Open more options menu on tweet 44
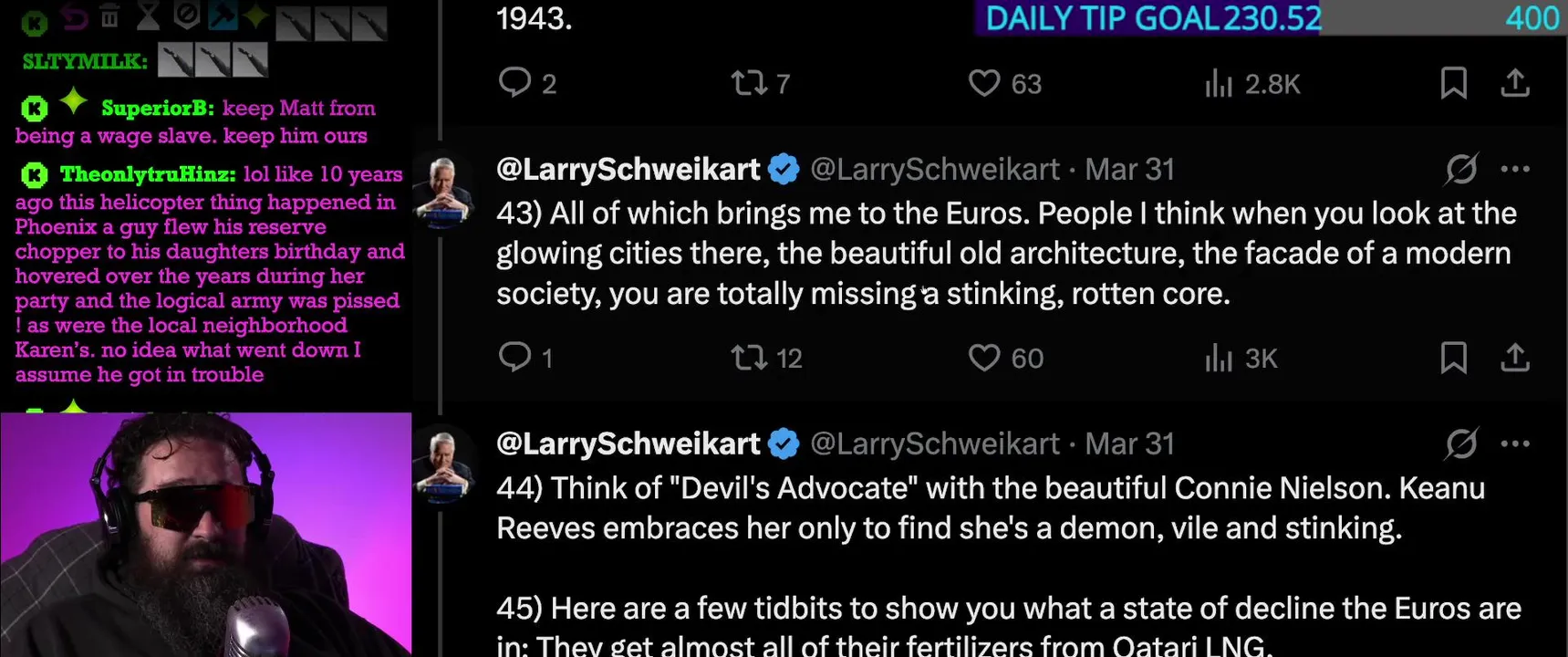 [x=1515, y=443]
